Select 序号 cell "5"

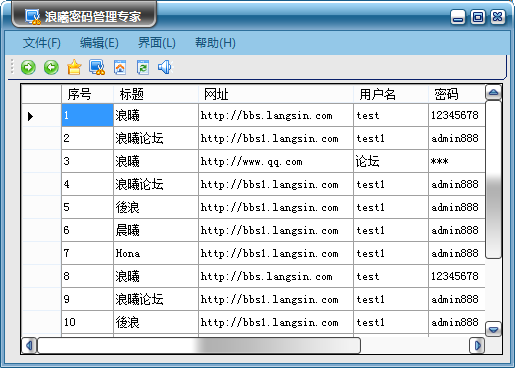87,207
